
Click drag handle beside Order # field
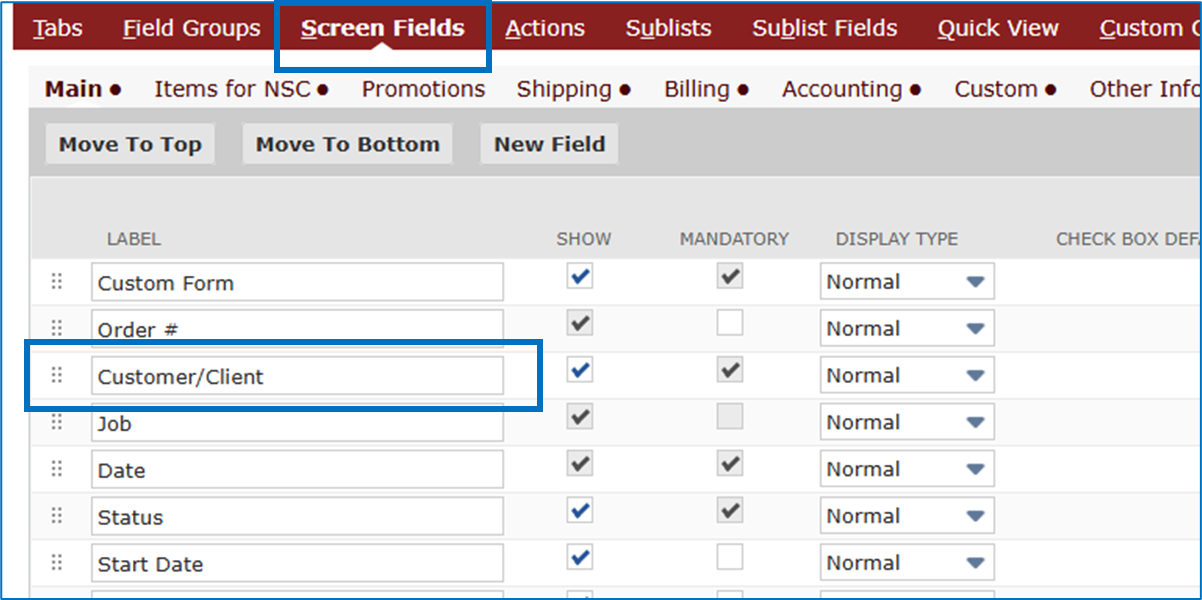[57, 328]
